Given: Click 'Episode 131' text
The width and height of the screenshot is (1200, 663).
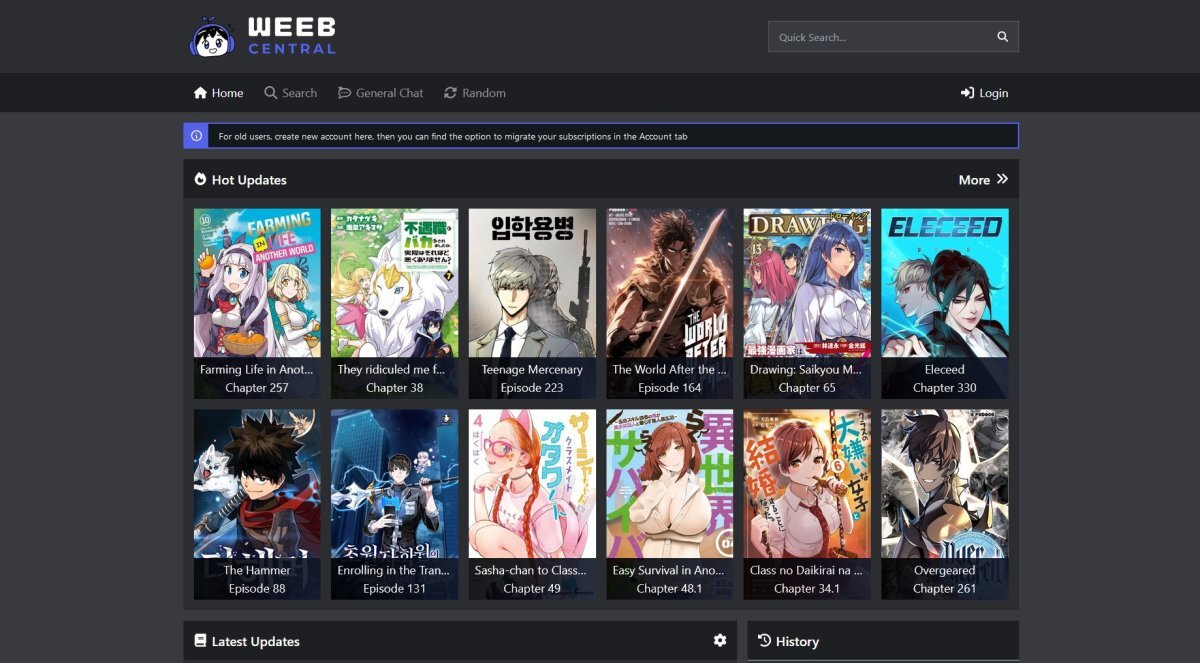Looking at the screenshot, I should (395, 589).
